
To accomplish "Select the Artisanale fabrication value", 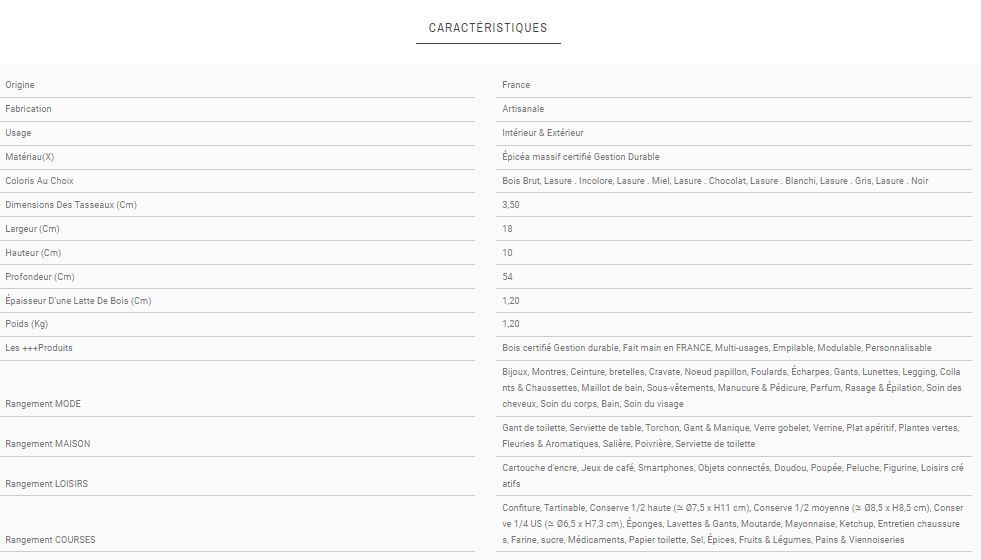I will pos(523,109).
